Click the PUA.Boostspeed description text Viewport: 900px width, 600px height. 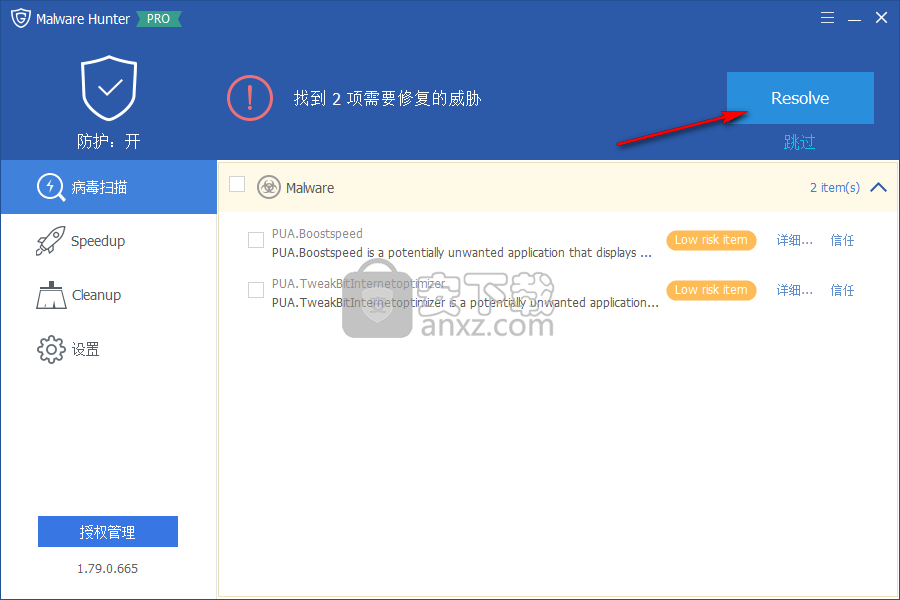pyautogui.click(x=462, y=253)
